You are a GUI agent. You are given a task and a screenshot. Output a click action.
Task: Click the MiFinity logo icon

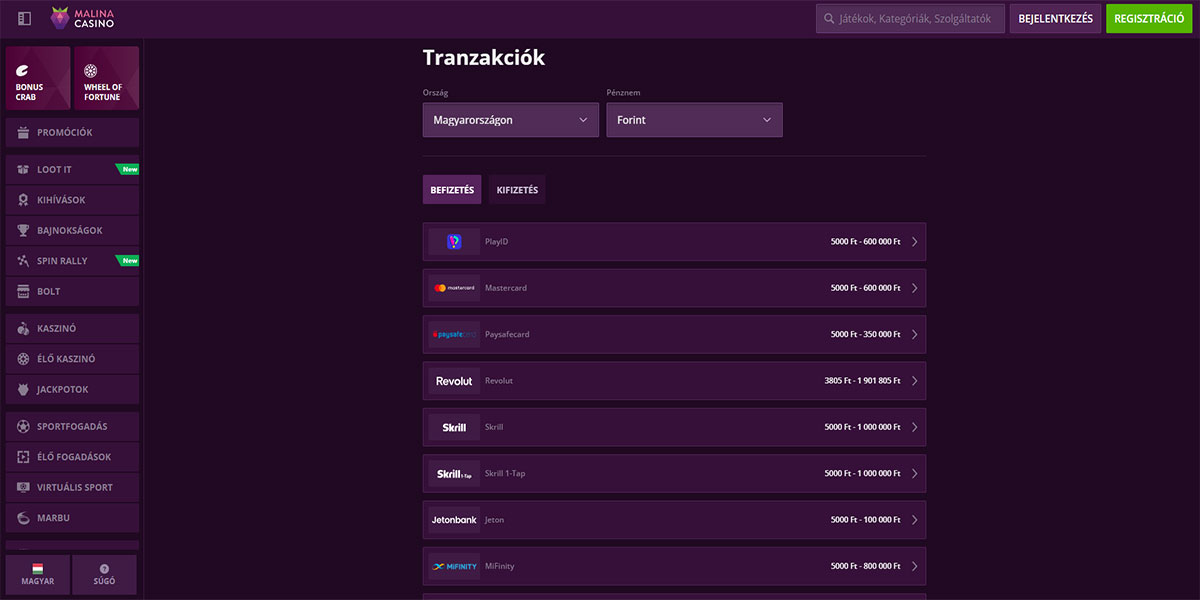[454, 566]
